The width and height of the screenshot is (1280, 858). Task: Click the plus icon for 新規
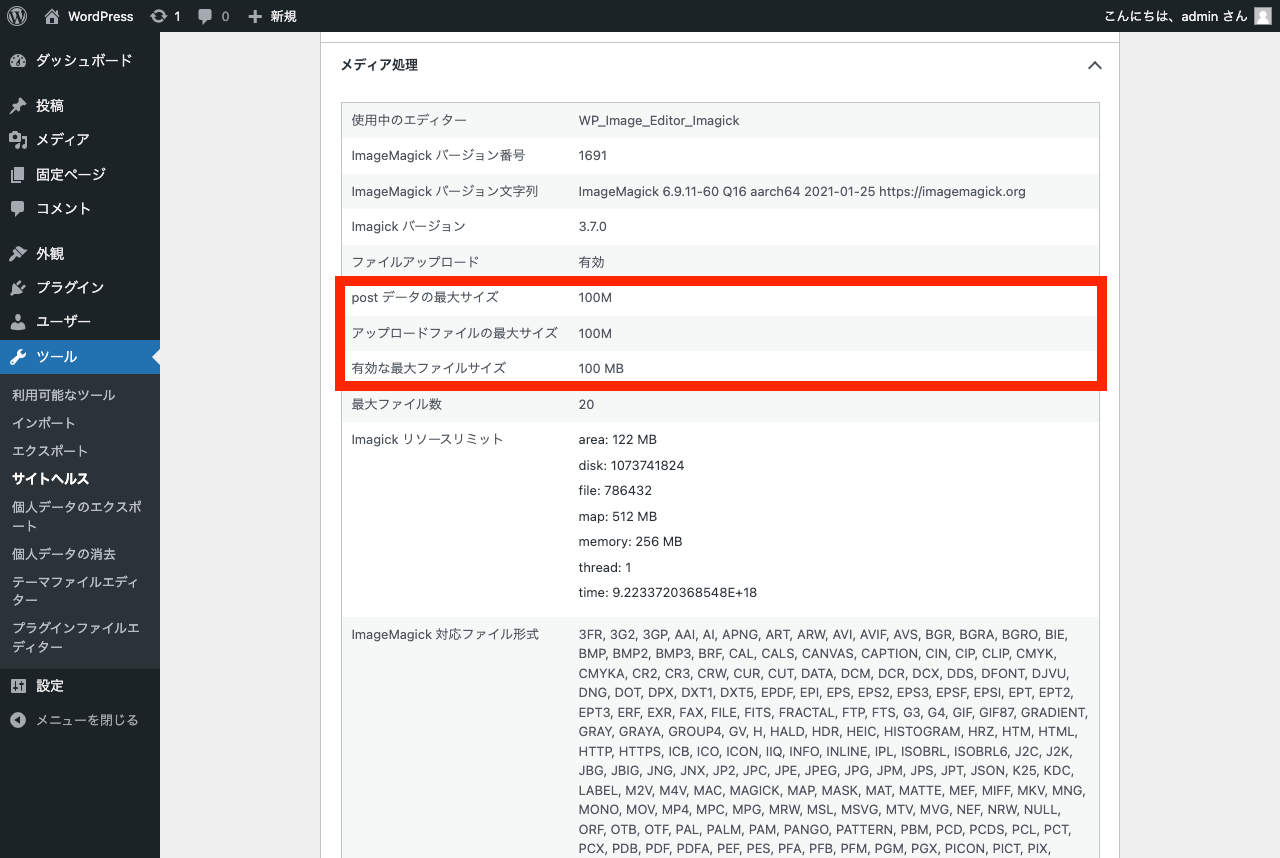click(x=255, y=16)
